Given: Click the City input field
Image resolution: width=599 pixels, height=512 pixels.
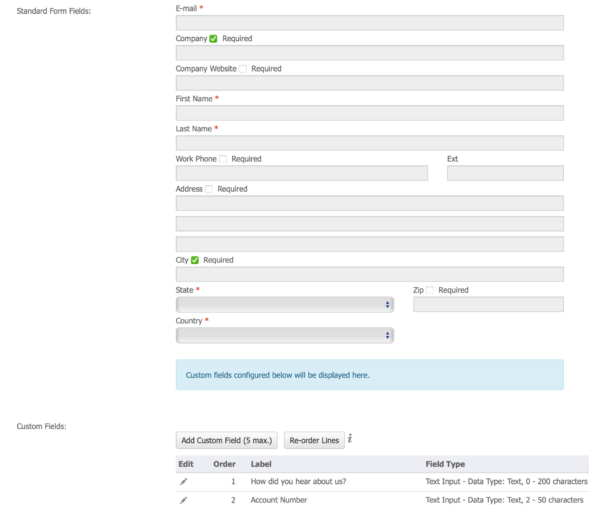Looking at the screenshot, I should [x=370, y=274].
